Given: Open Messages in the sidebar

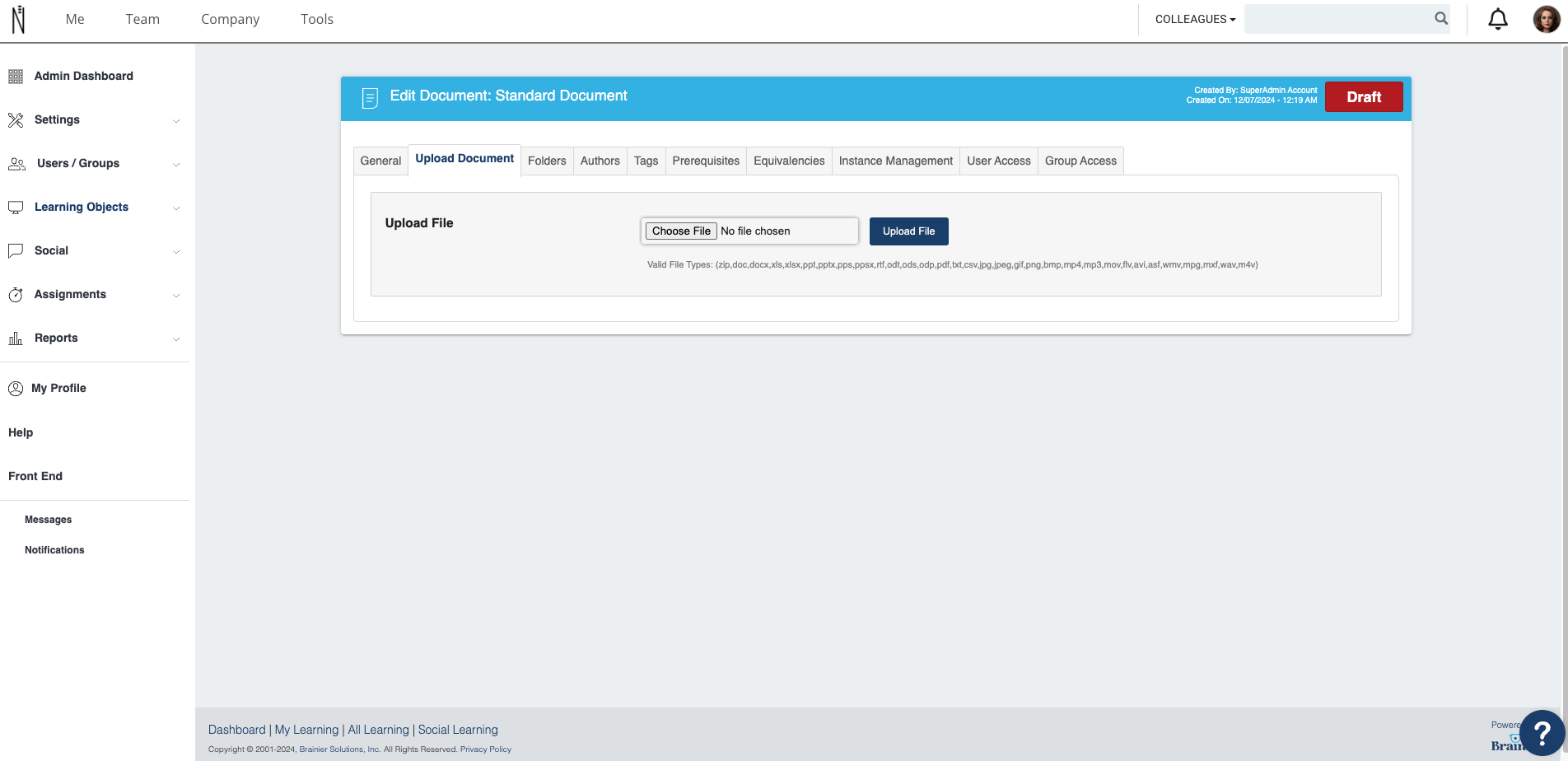Looking at the screenshot, I should (48, 520).
